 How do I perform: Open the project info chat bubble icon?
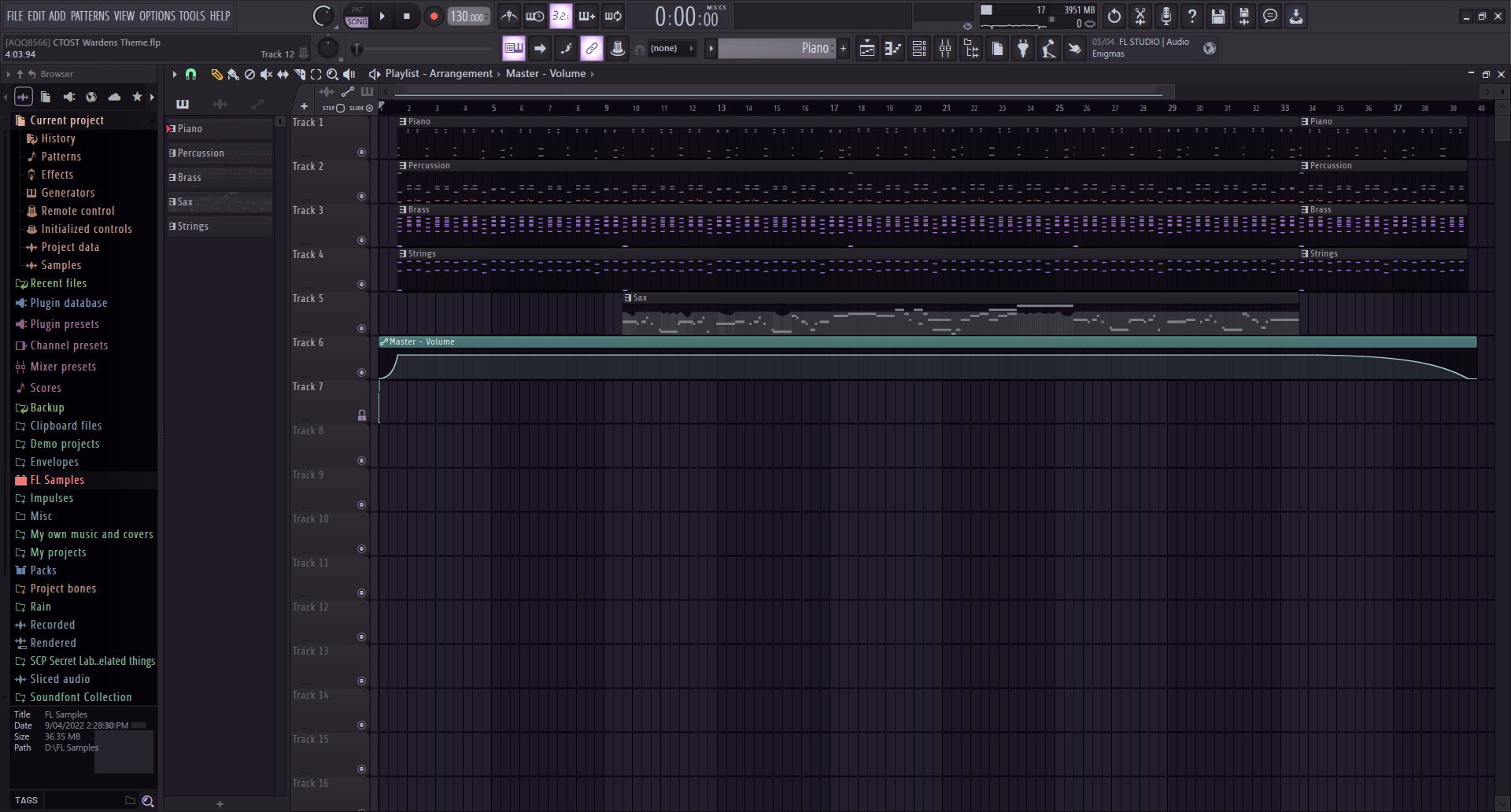[x=1270, y=16]
